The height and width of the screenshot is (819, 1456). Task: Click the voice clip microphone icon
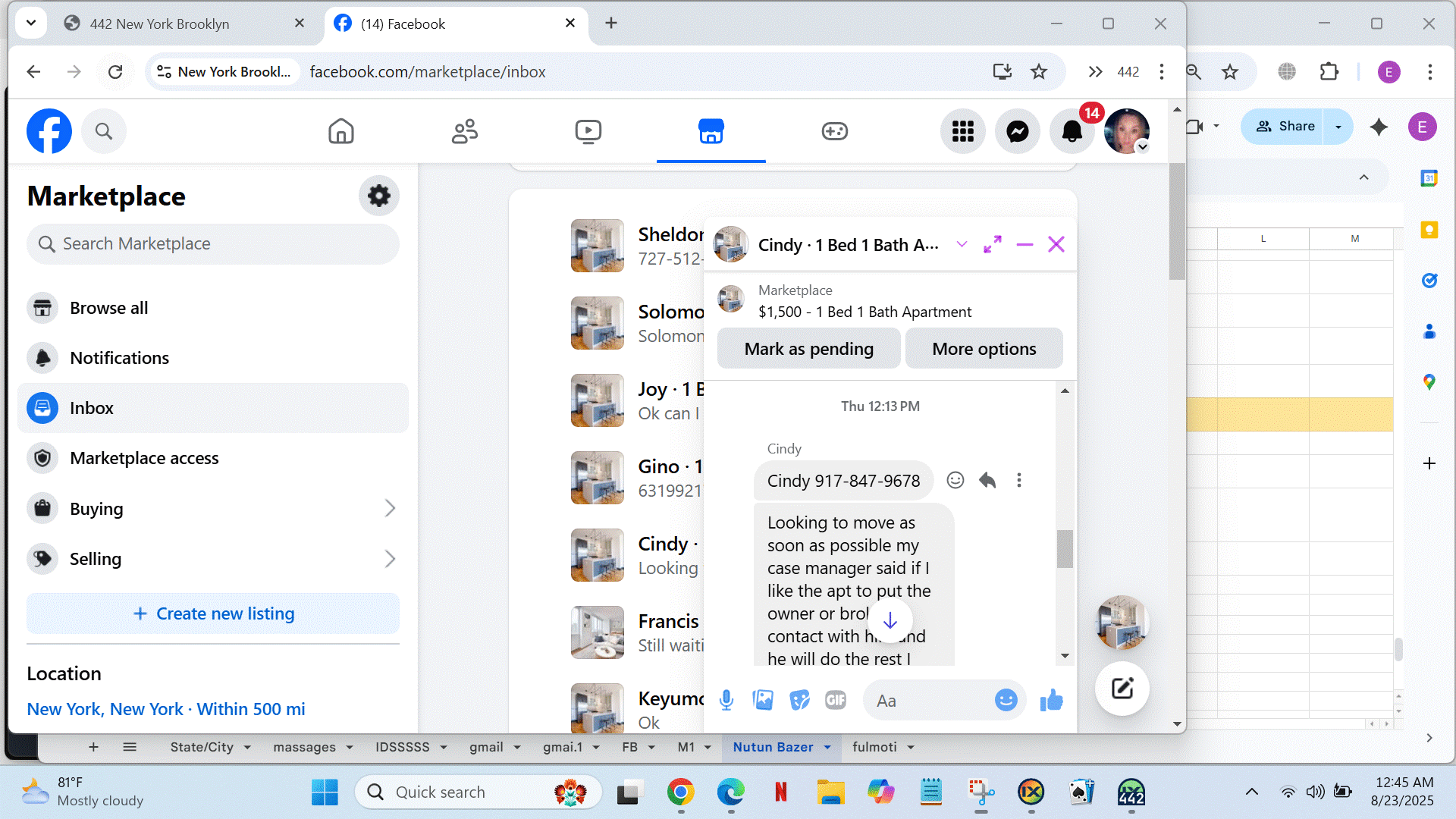(726, 700)
